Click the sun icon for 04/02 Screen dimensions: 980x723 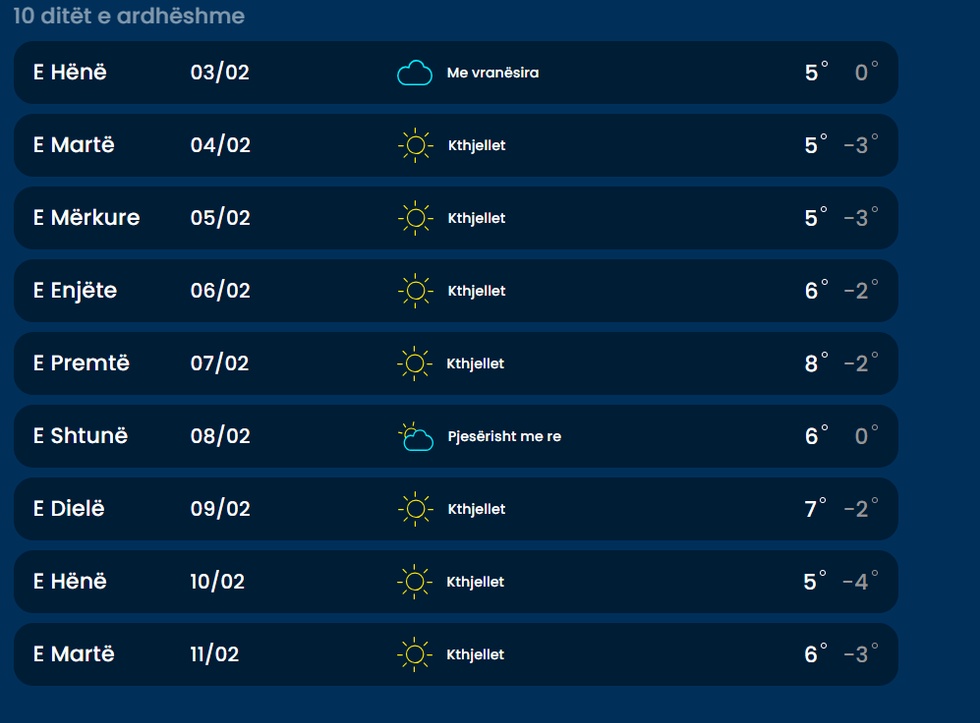[415, 146]
